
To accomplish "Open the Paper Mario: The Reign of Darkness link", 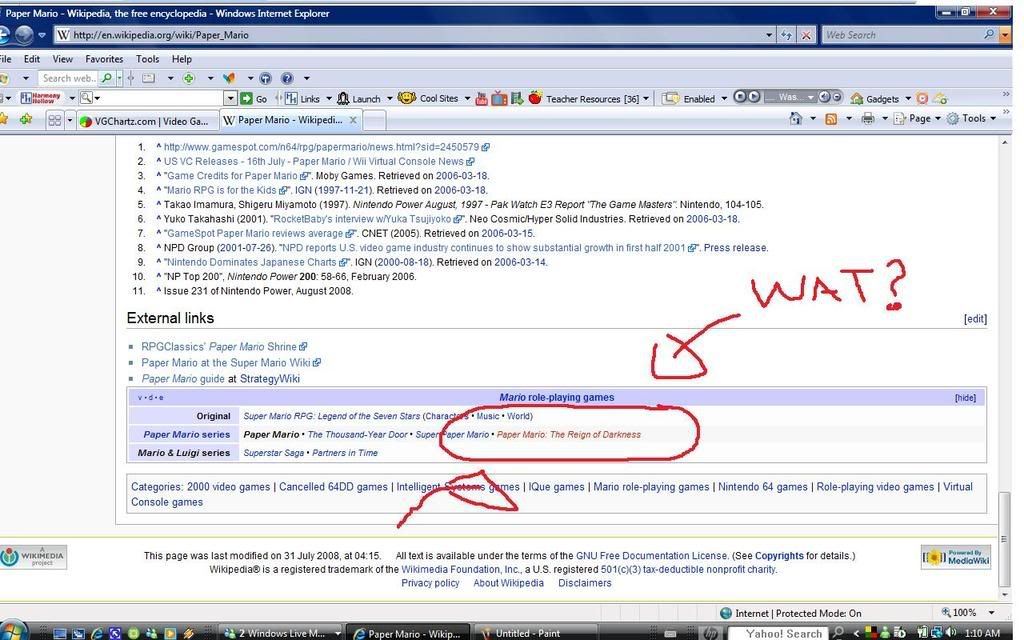I will 568,435.
